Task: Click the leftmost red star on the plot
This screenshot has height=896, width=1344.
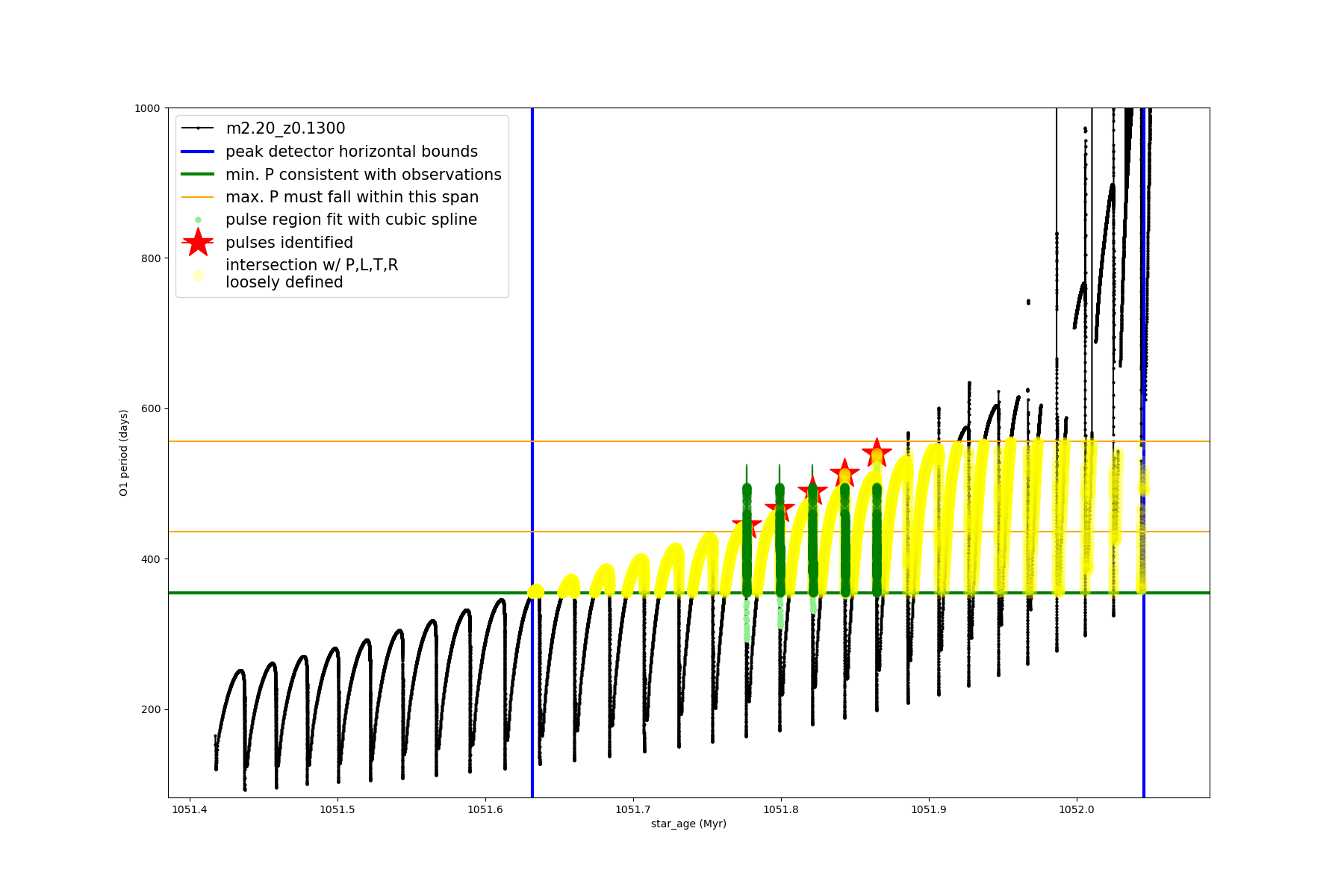Action: (747, 525)
